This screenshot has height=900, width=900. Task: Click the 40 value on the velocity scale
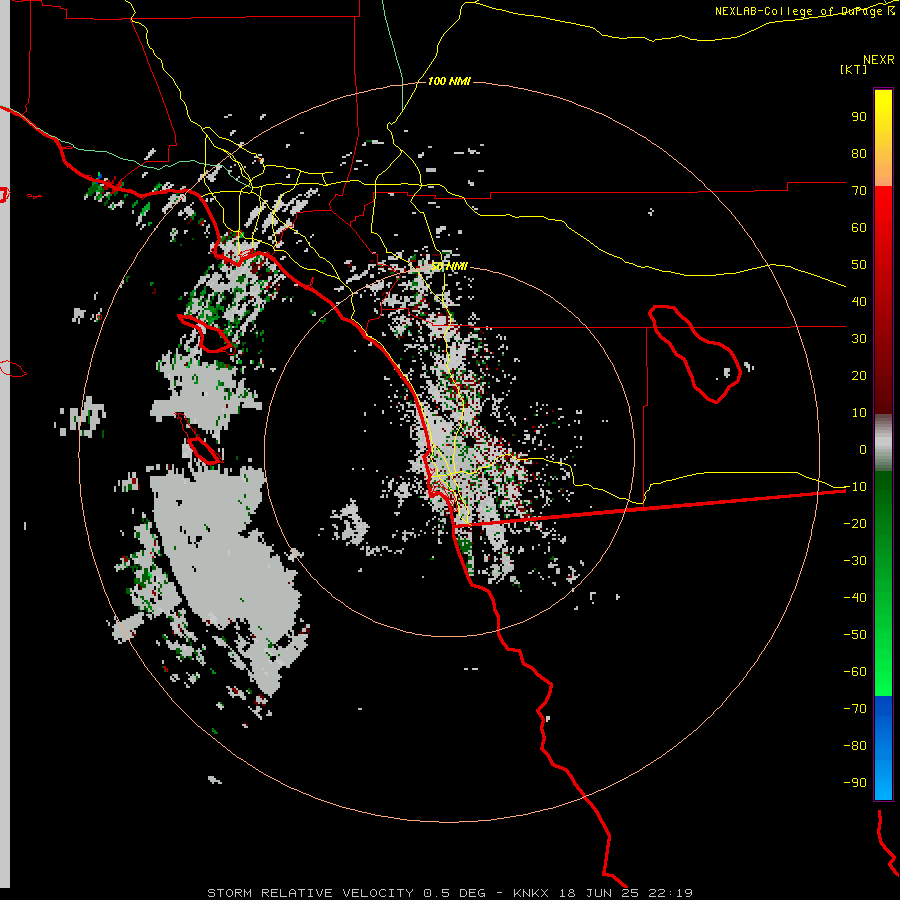click(859, 302)
